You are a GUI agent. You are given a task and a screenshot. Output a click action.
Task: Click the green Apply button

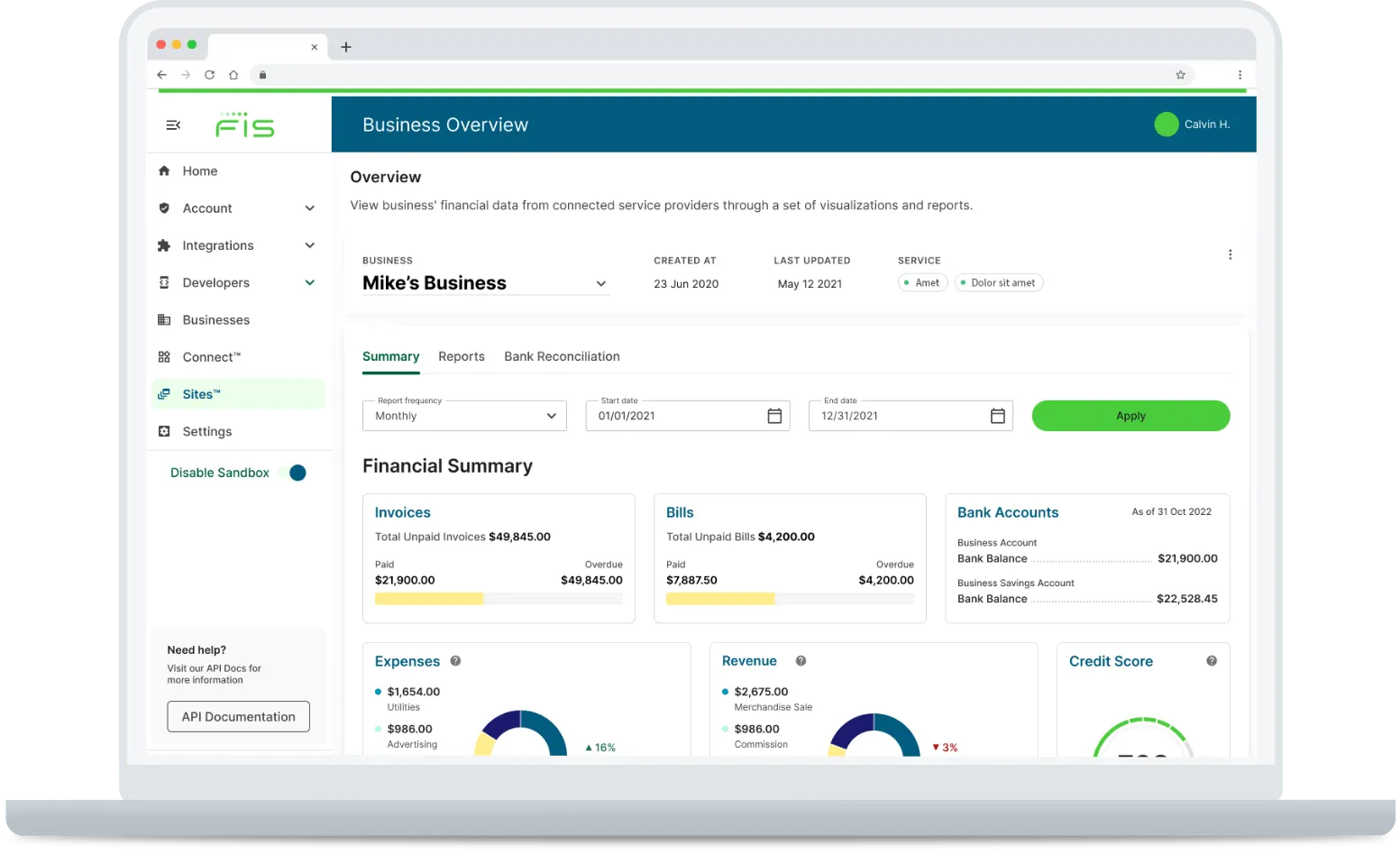(x=1130, y=416)
